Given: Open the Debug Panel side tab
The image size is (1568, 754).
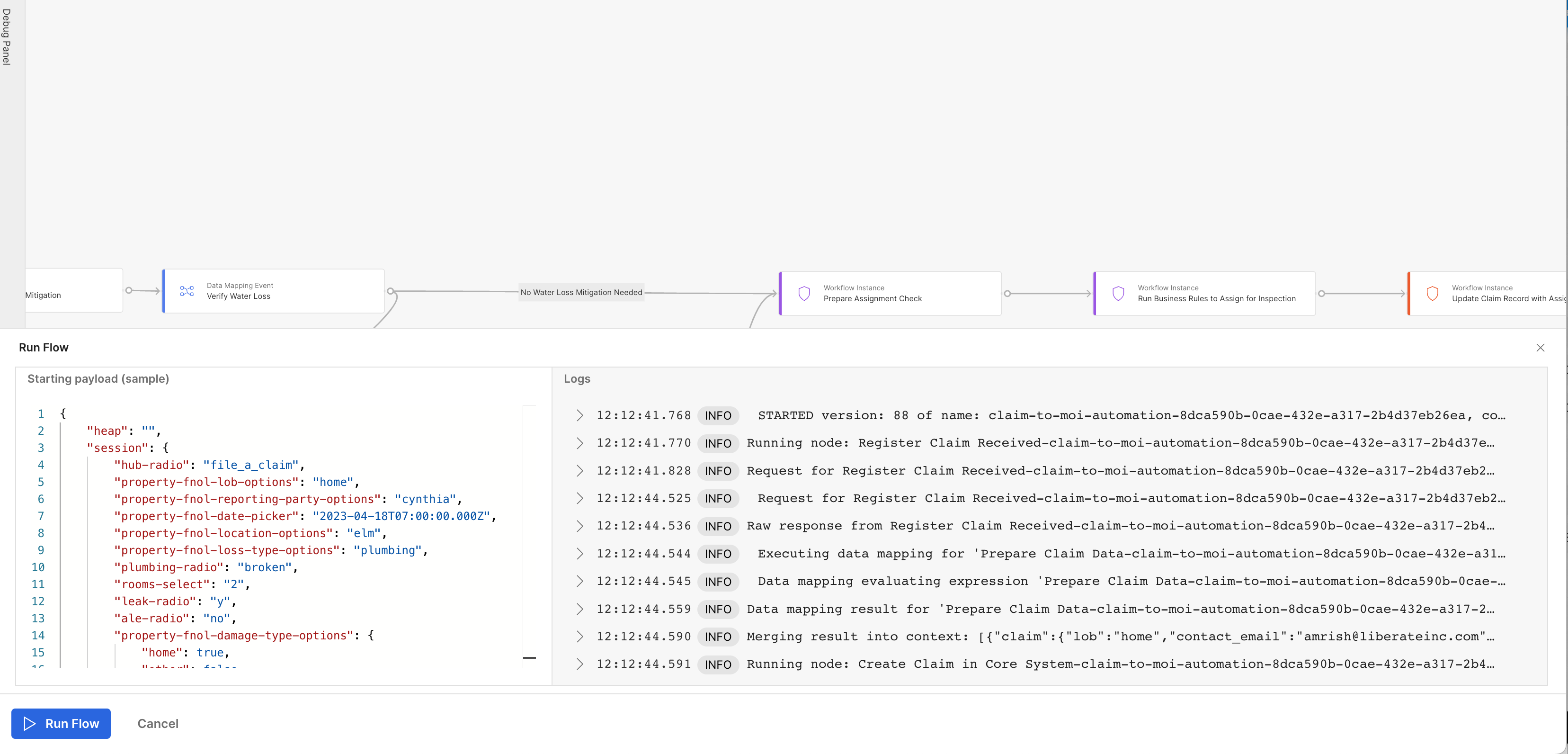Looking at the screenshot, I should tap(7, 36).
